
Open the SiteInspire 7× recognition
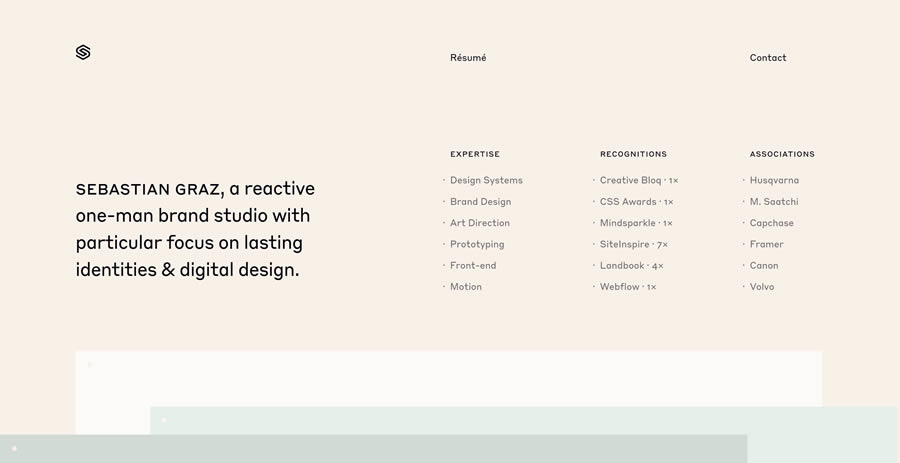coord(634,244)
